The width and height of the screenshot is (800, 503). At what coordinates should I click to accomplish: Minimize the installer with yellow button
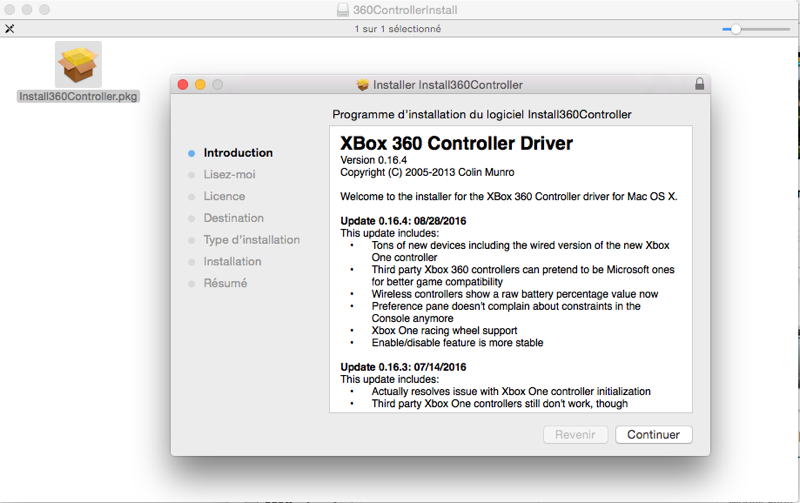click(200, 85)
